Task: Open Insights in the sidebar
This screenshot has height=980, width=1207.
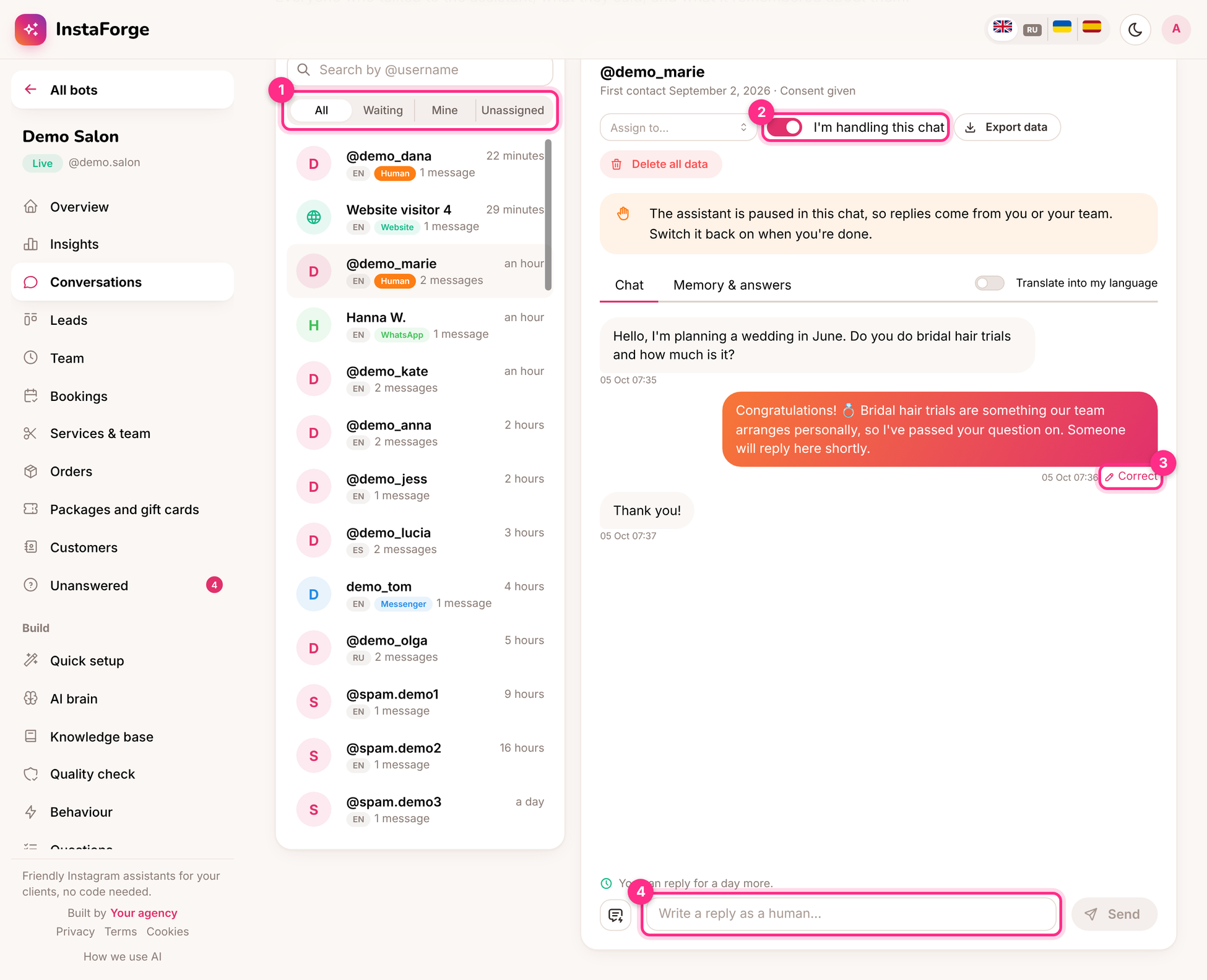Action: click(x=123, y=244)
